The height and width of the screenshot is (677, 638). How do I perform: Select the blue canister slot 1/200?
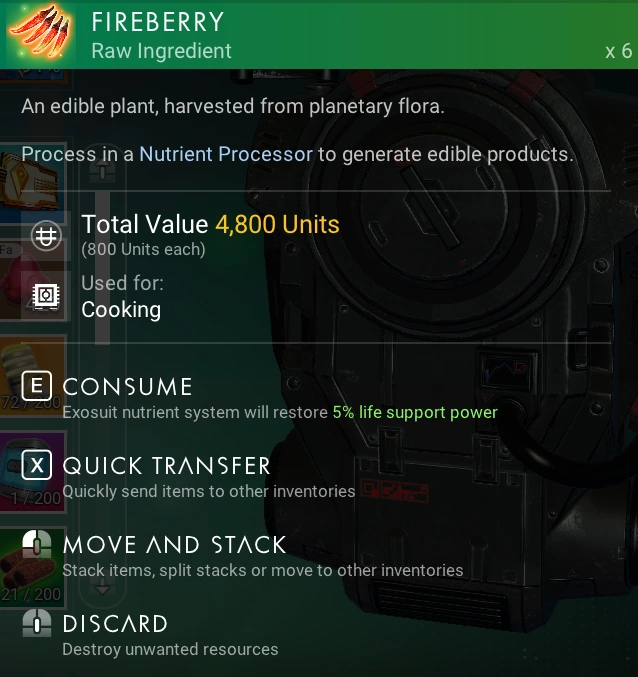33,471
